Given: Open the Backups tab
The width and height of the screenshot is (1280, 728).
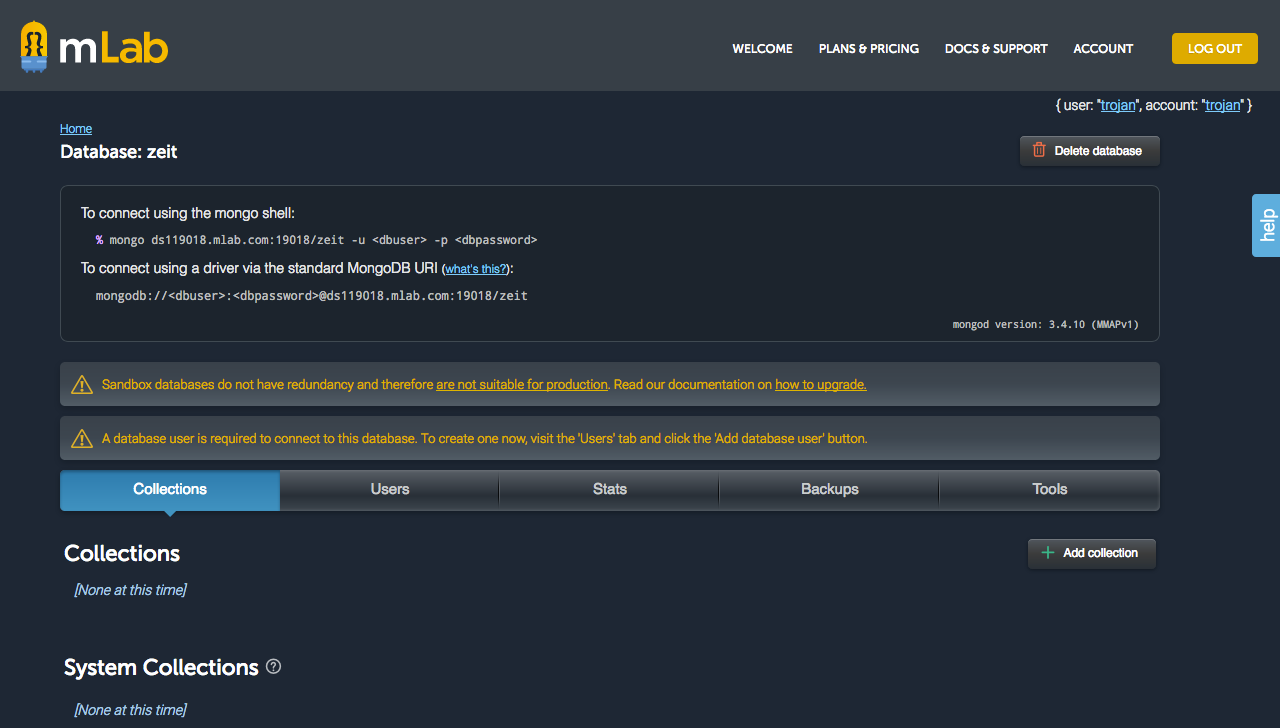Looking at the screenshot, I should [x=830, y=490].
